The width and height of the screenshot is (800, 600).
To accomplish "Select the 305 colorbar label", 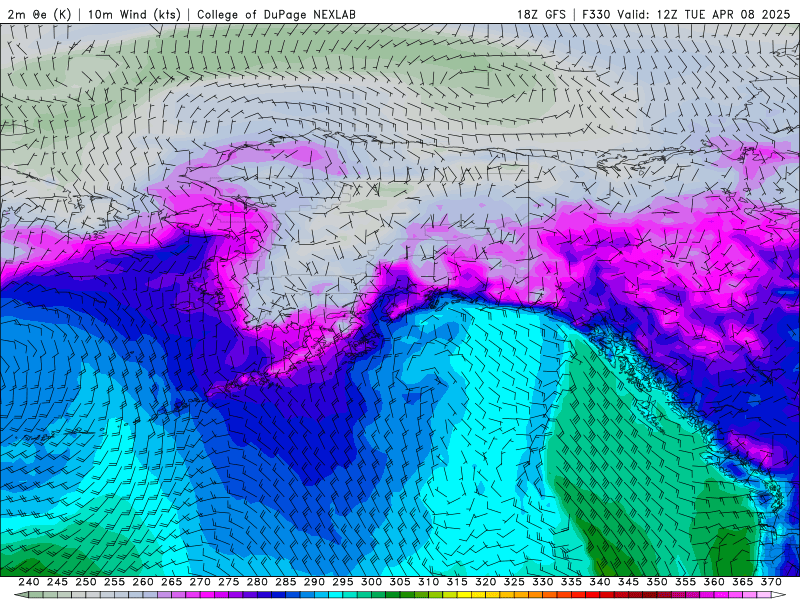I will point(400,582).
